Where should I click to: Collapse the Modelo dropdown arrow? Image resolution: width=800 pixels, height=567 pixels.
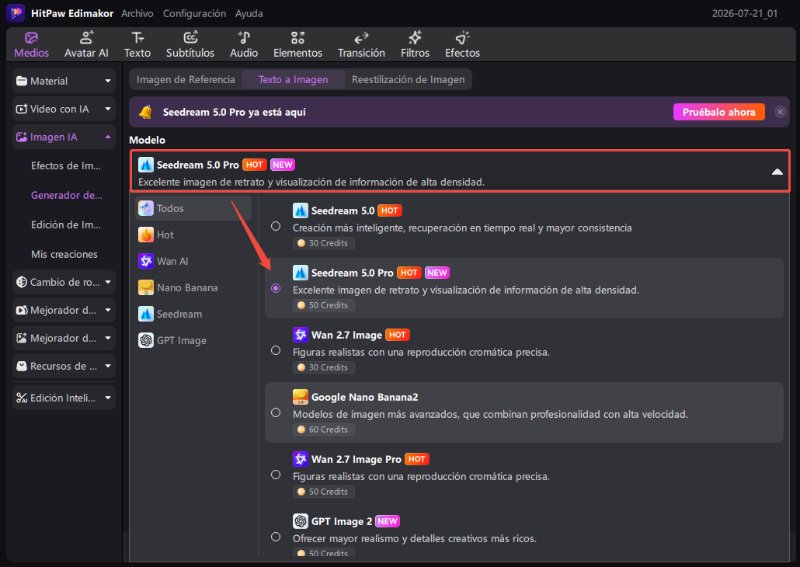[777, 172]
